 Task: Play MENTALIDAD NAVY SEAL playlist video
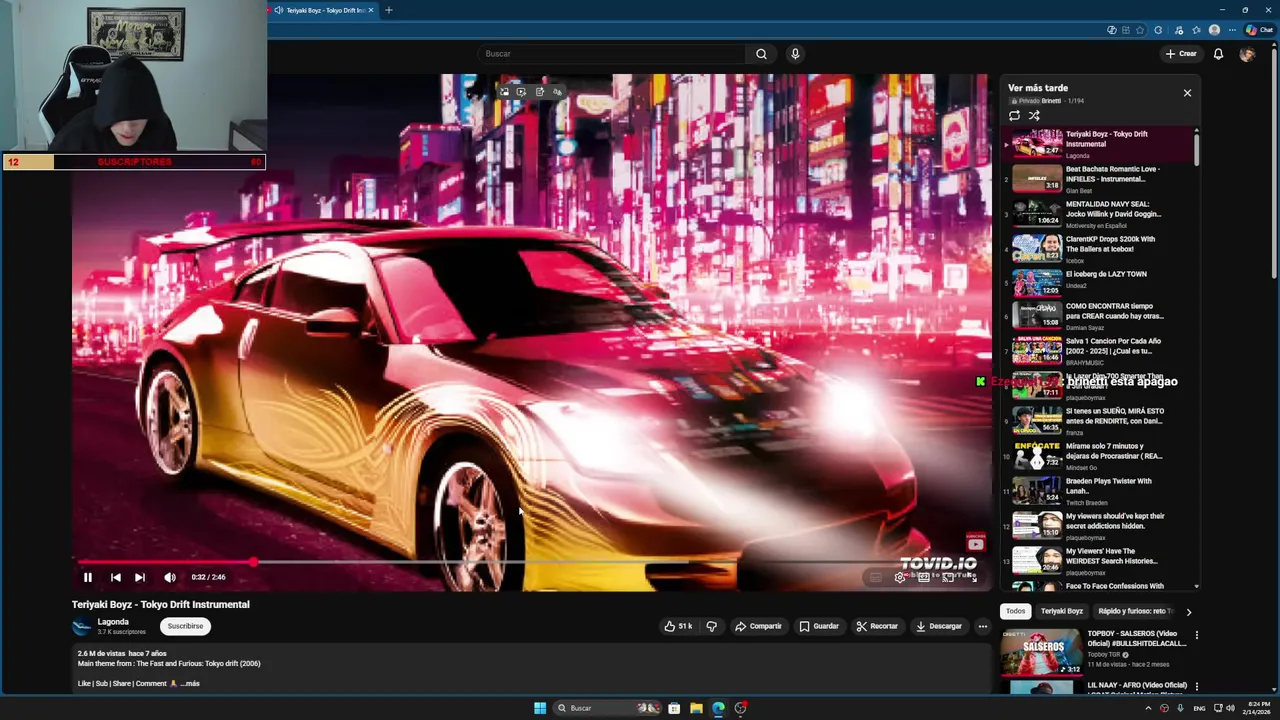[x=1100, y=213]
